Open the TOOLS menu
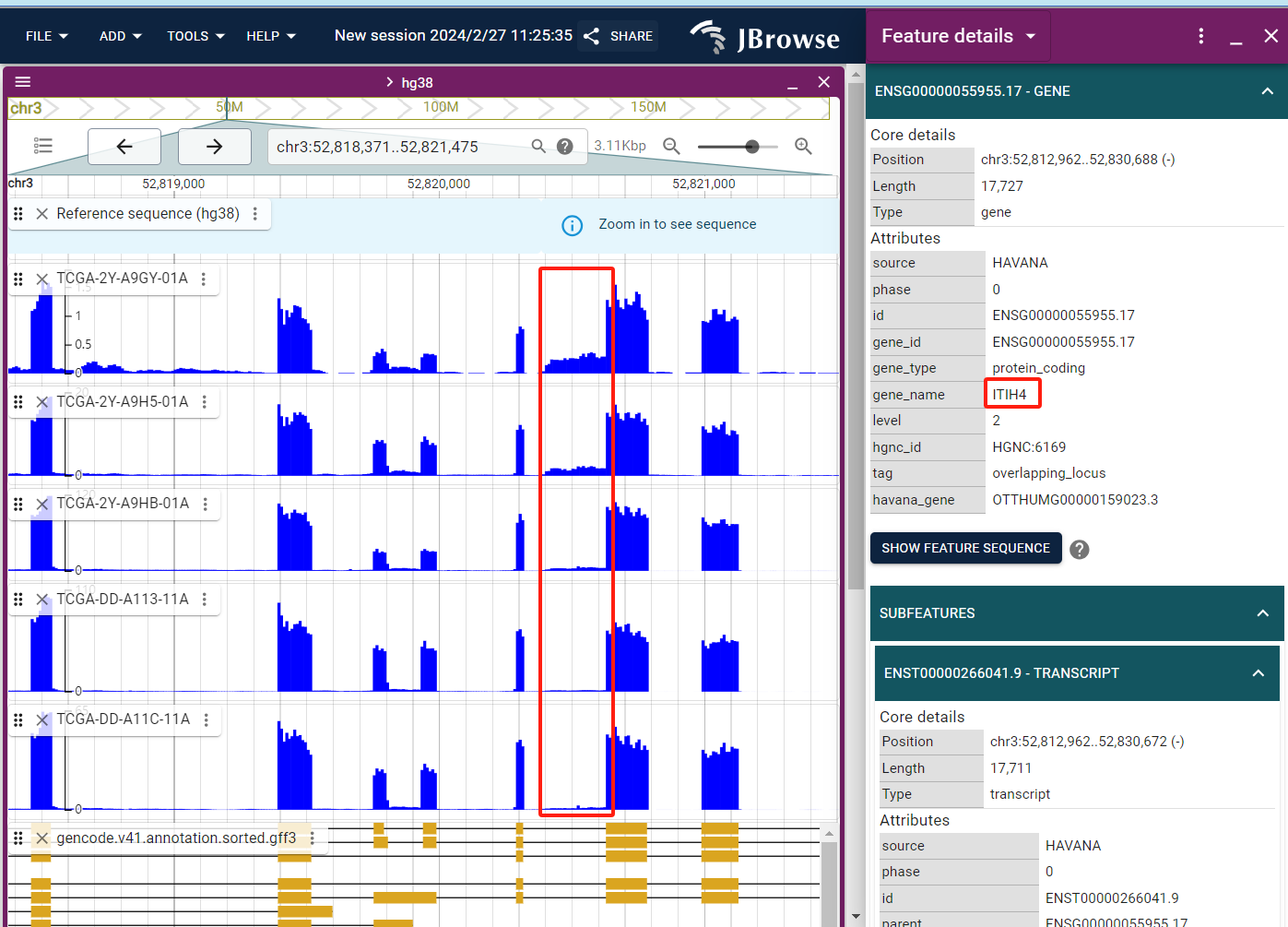The width and height of the screenshot is (1288, 927). click(x=195, y=36)
